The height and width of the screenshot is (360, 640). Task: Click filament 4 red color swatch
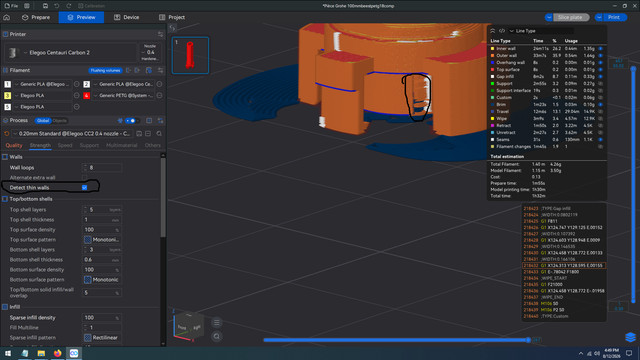click(87, 96)
